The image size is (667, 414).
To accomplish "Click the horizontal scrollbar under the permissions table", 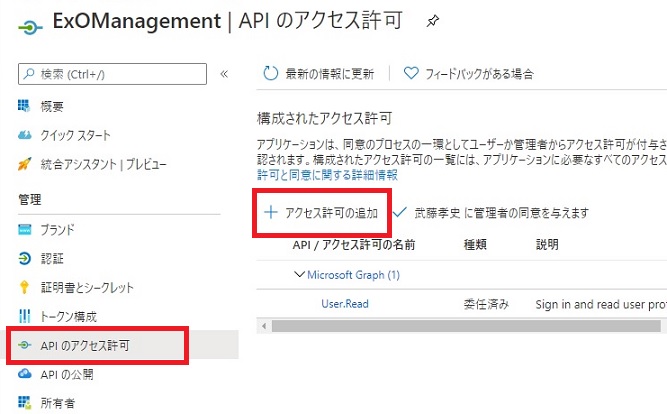I will (x=466, y=326).
